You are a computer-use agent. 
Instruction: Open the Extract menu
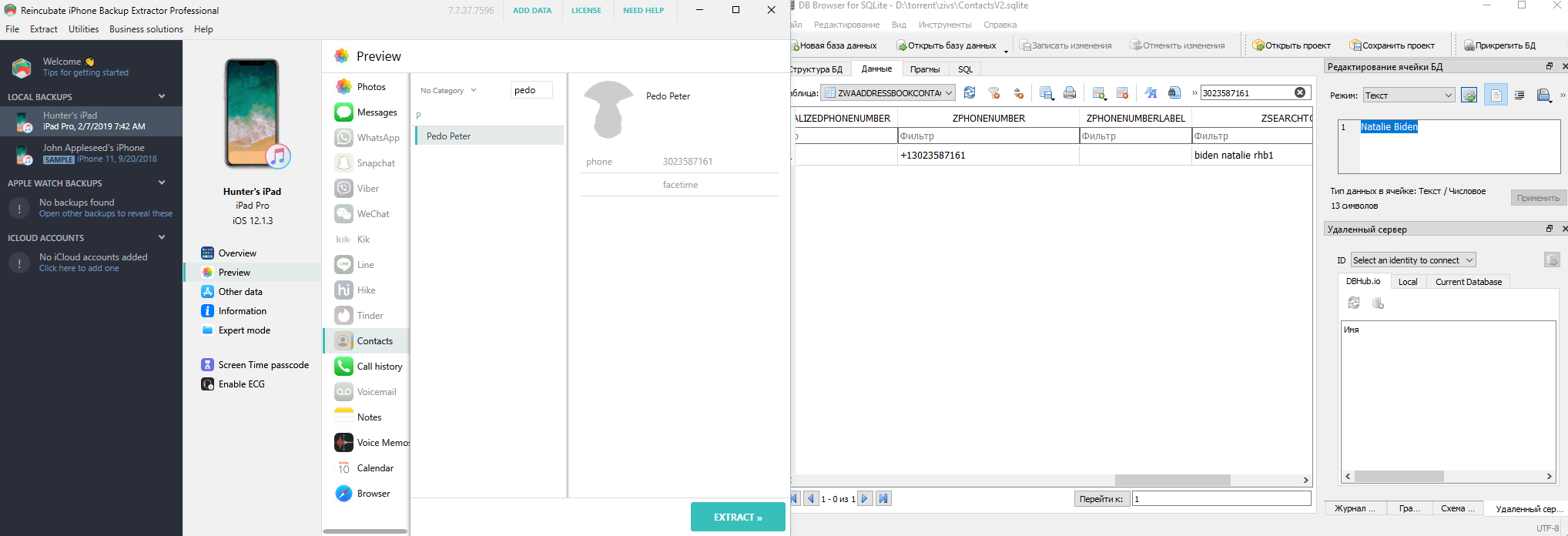[44, 29]
